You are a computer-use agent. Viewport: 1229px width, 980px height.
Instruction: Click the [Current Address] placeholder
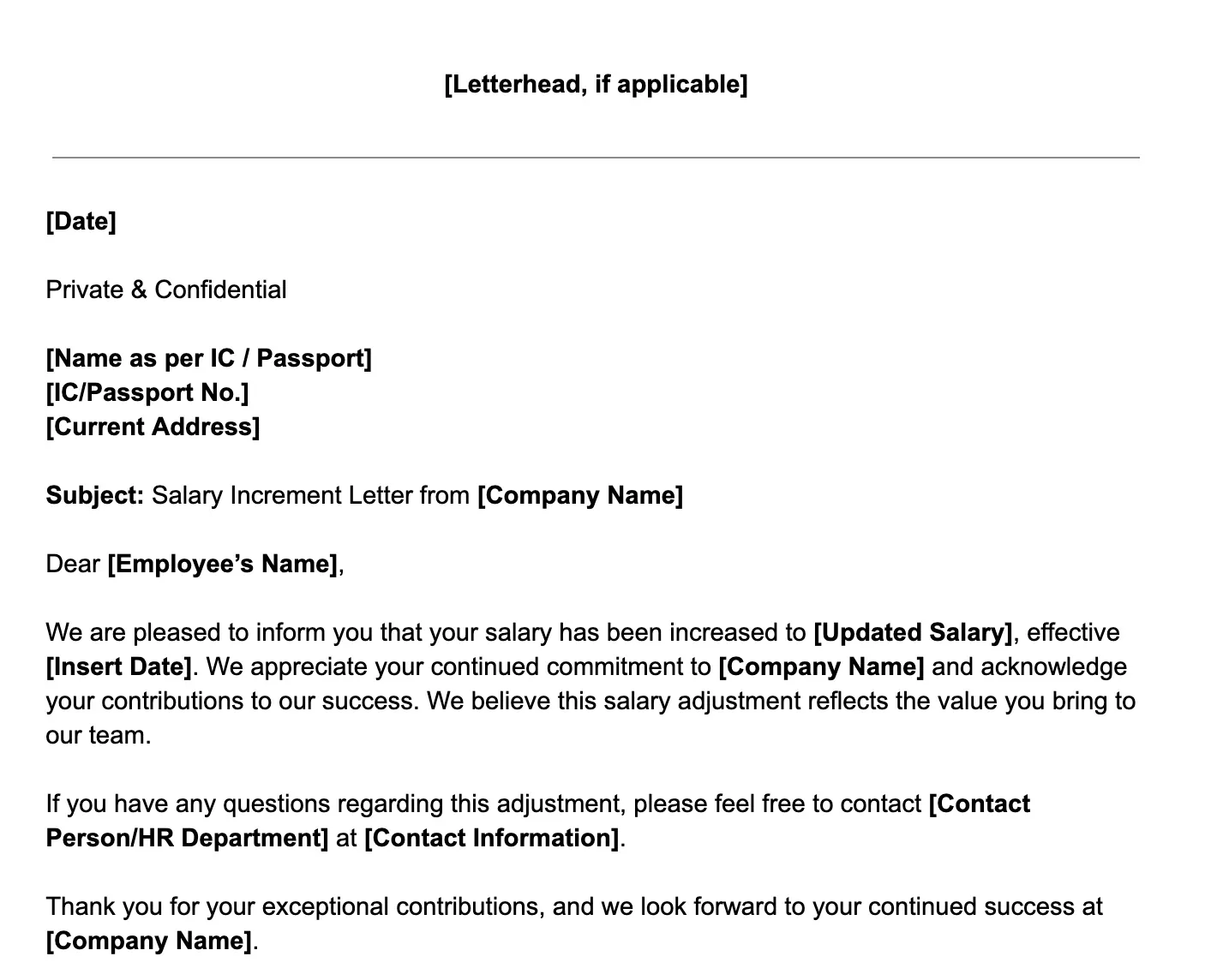(153, 427)
